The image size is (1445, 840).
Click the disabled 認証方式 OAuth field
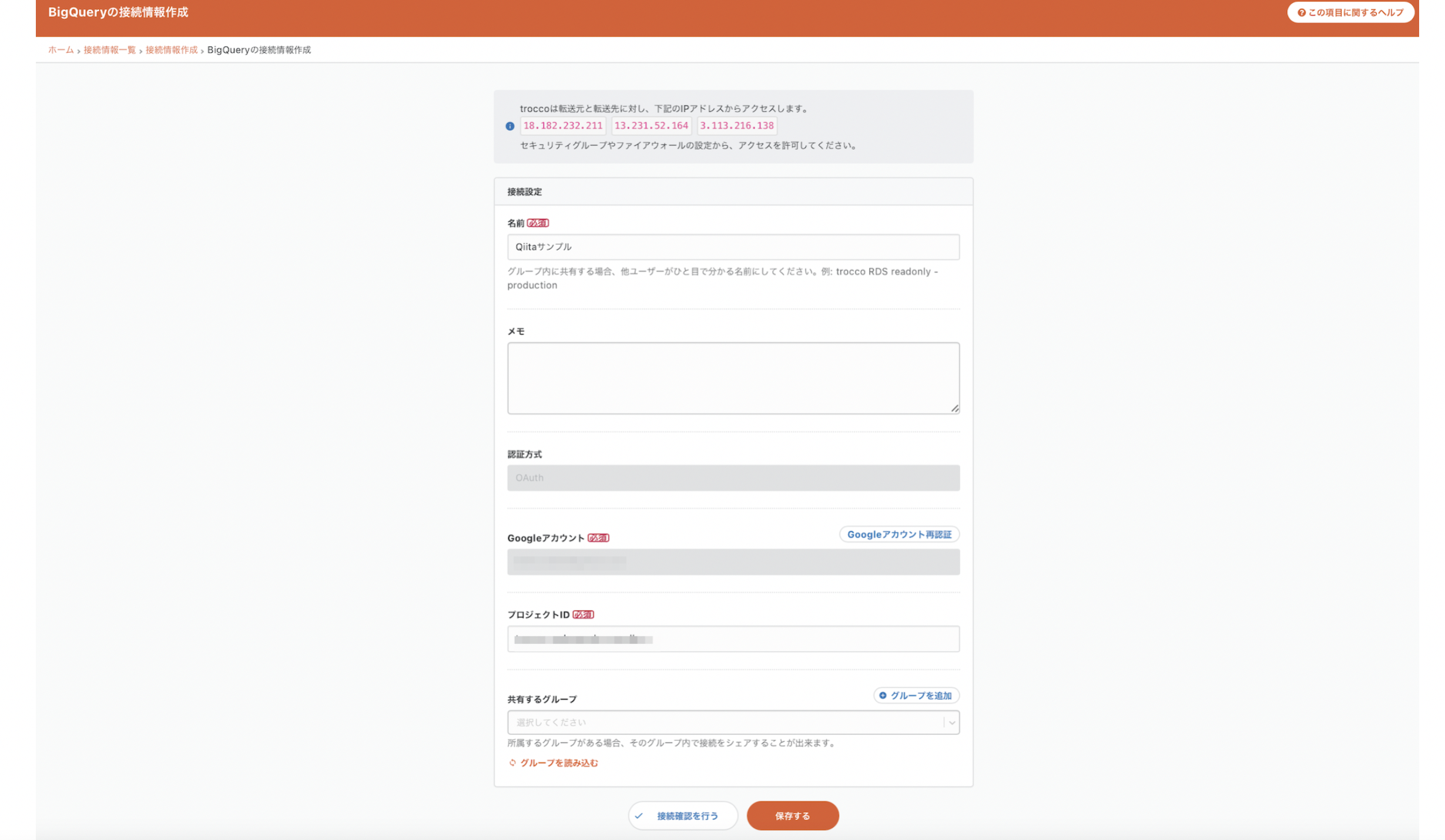(x=733, y=478)
